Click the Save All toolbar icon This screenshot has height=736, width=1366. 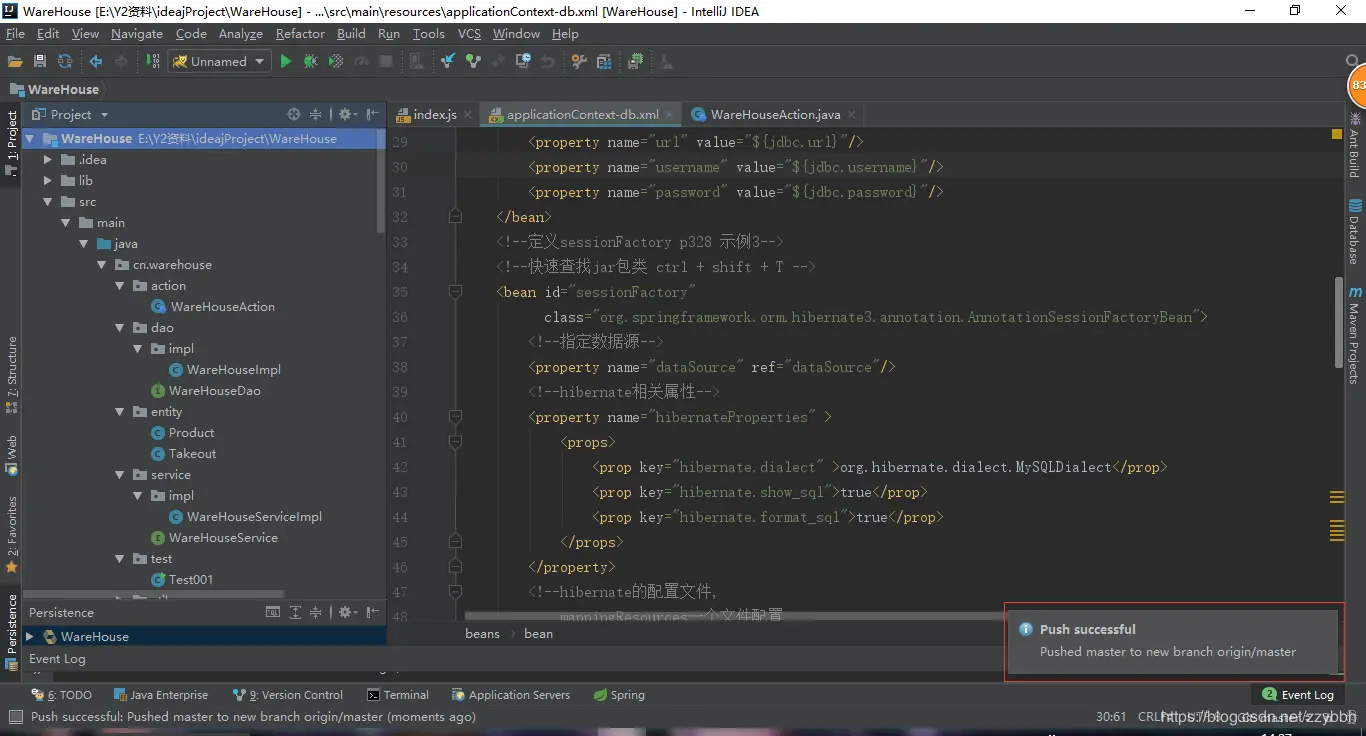(x=40, y=61)
